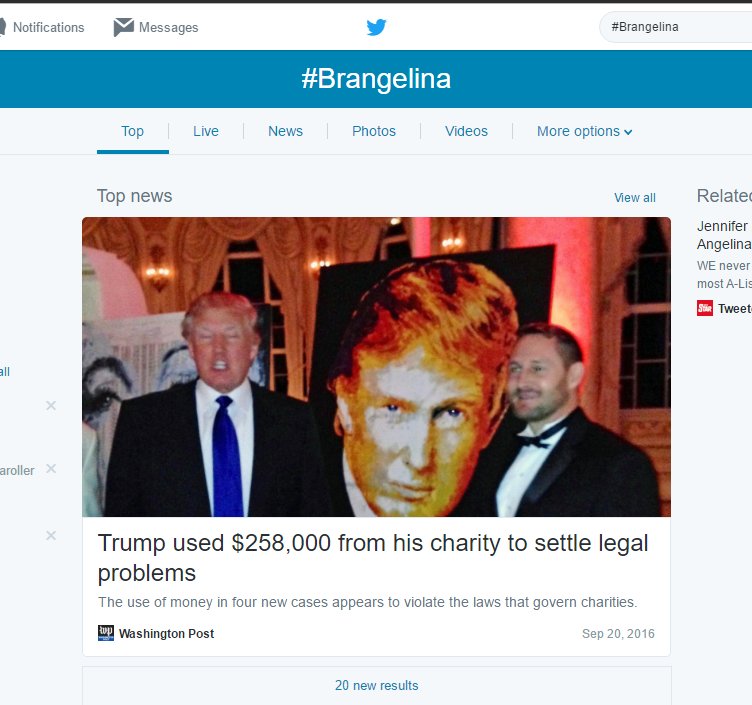
Task: Switch to the Live tab
Action: [x=206, y=131]
